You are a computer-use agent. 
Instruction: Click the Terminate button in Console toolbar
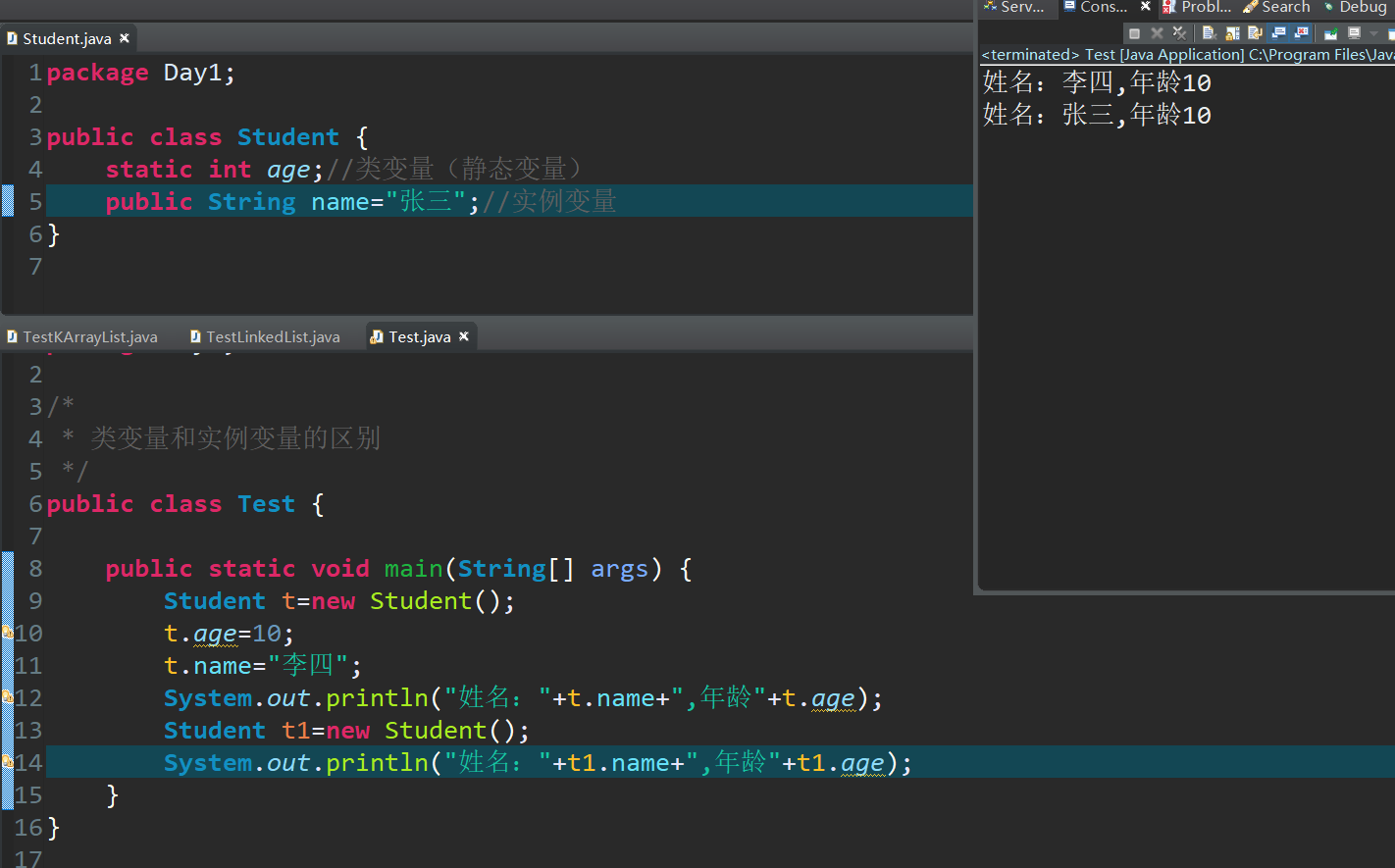click(x=1134, y=33)
